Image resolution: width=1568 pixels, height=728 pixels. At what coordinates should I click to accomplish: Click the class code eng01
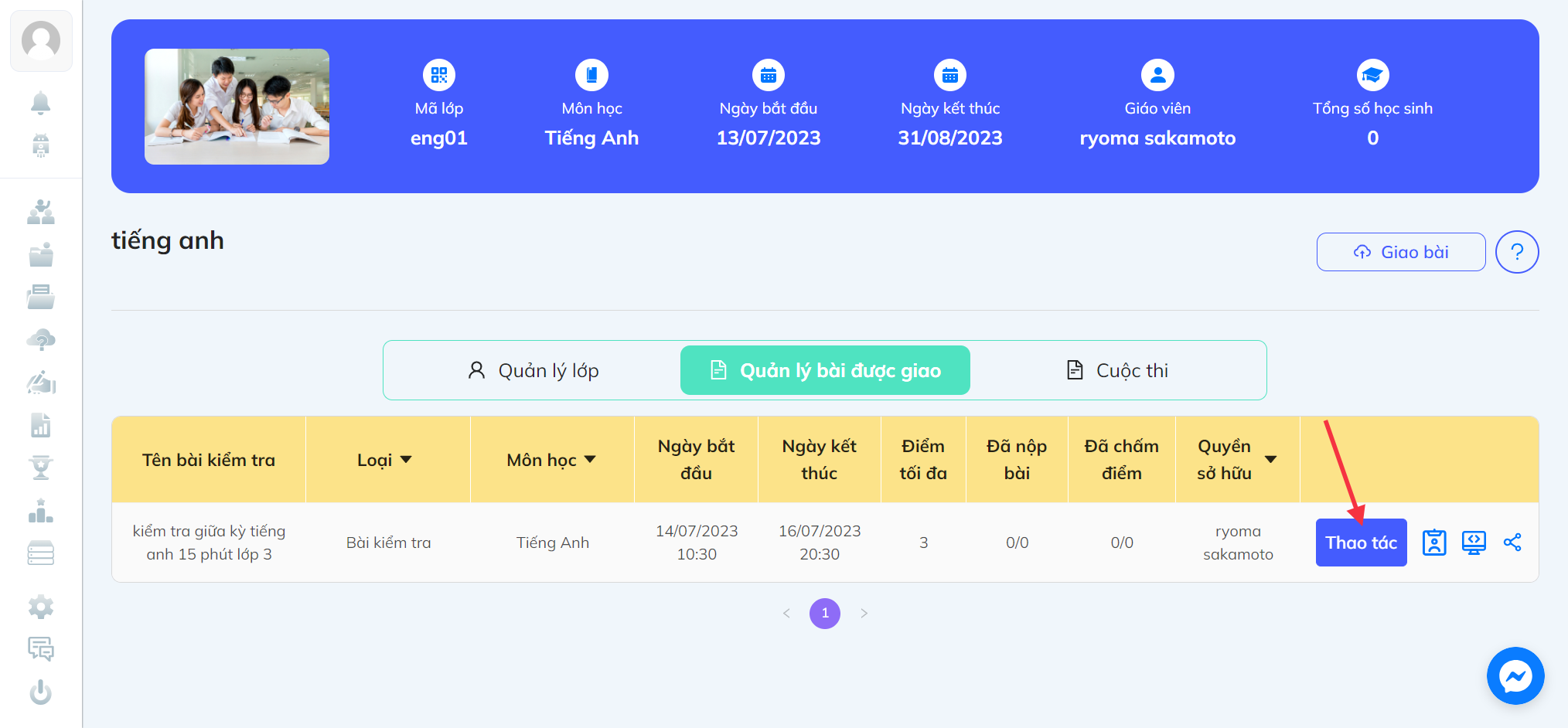pyautogui.click(x=439, y=138)
